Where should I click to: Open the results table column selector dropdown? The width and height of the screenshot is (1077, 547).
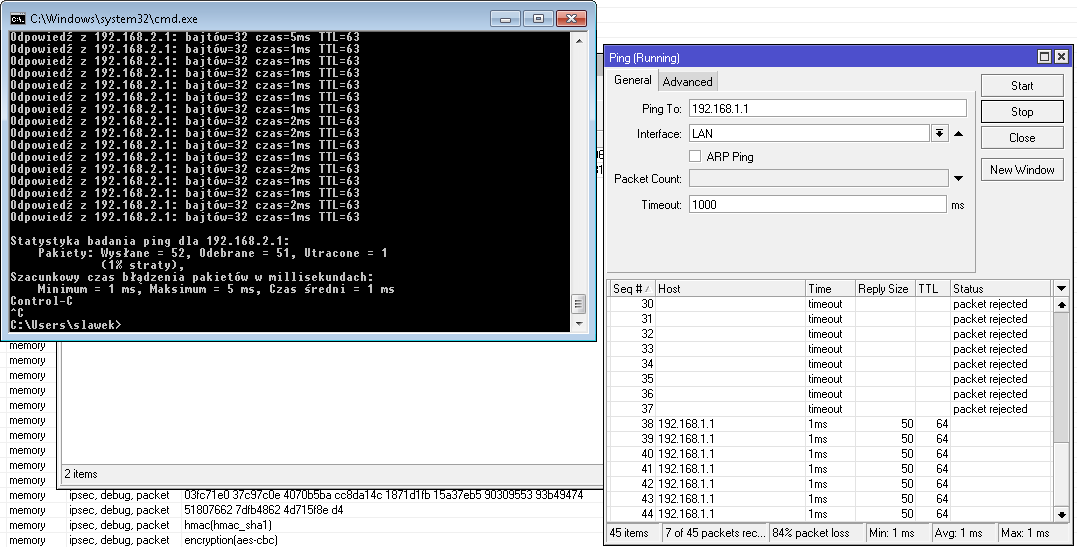coord(1061,288)
